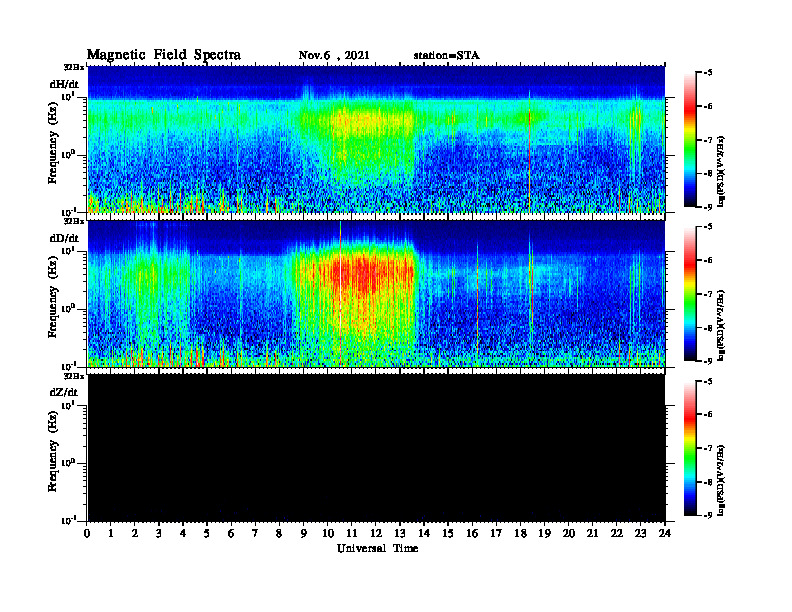Click the hour 24 tick label
The width and height of the screenshot is (792, 612).
coord(665,534)
